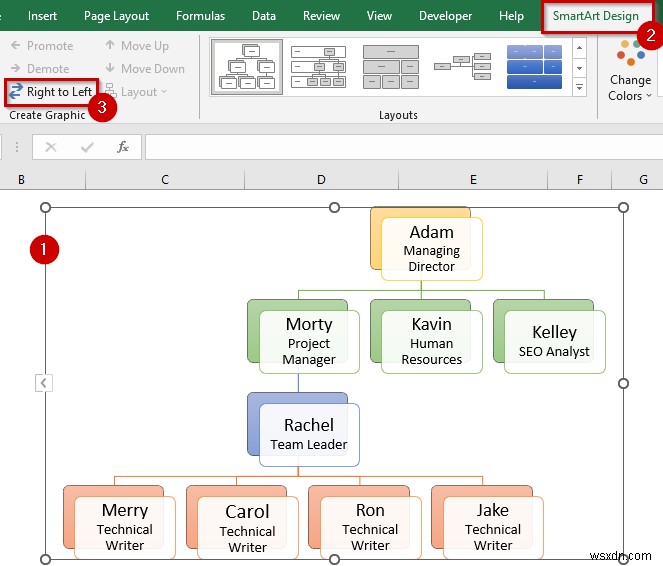Click the right-middle SmartArt resize handle
Screen dimensions: 663x566
(623, 383)
